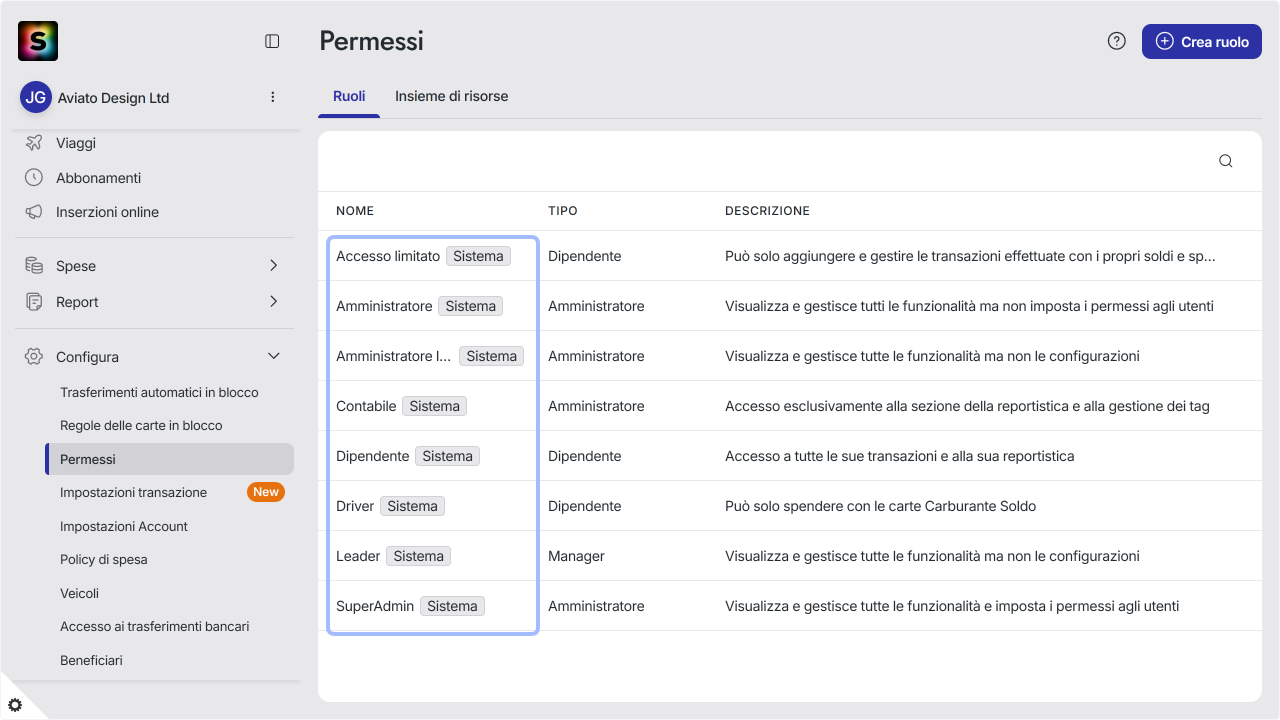Open the Veicoli settings page
Viewport: 1280px width, 720px height.
(x=80, y=593)
